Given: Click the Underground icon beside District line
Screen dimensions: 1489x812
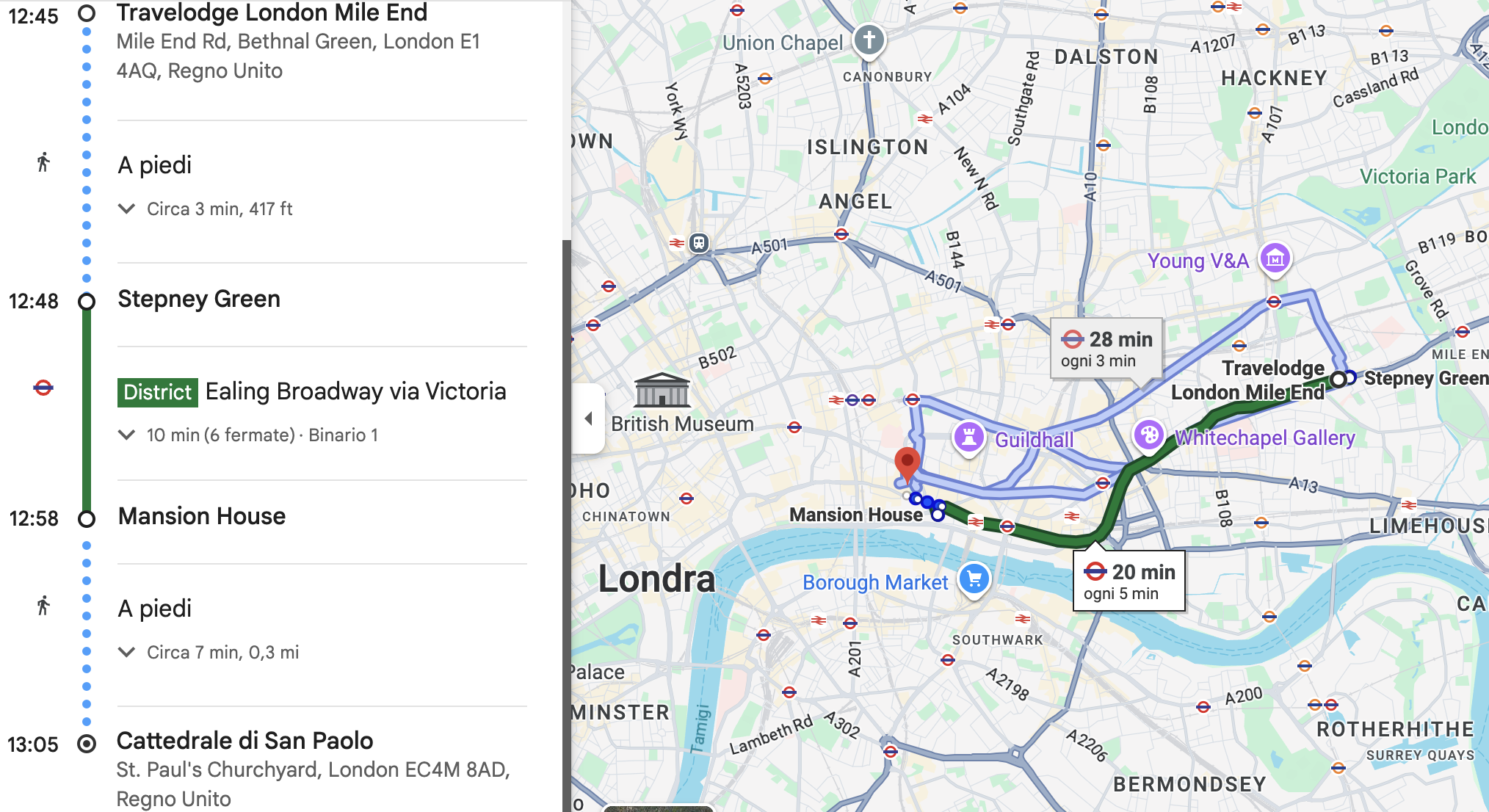Looking at the screenshot, I should [43, 388].
